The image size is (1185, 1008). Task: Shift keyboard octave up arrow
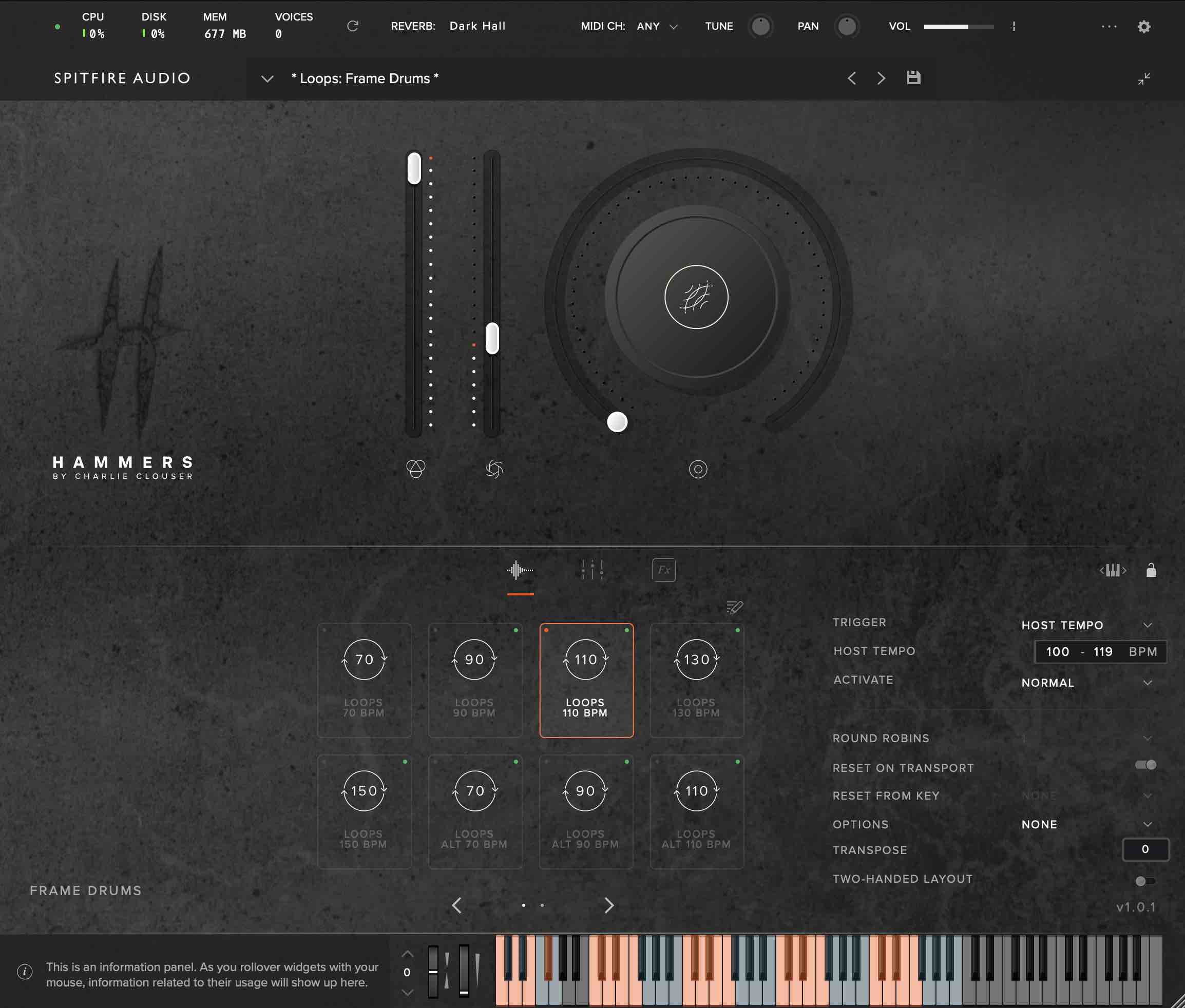407,954
